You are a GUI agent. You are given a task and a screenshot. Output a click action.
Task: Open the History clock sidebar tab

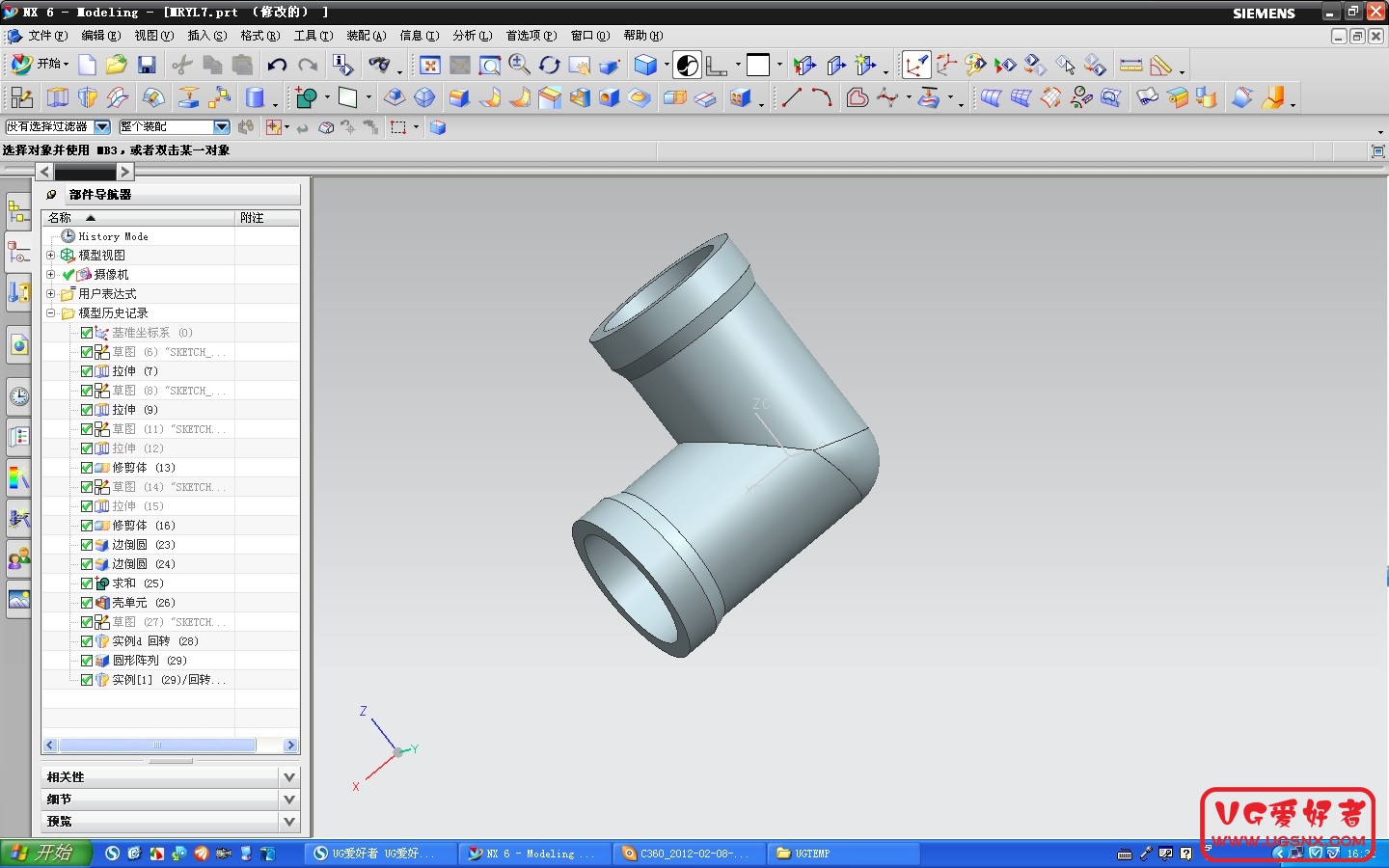point(18,395)
